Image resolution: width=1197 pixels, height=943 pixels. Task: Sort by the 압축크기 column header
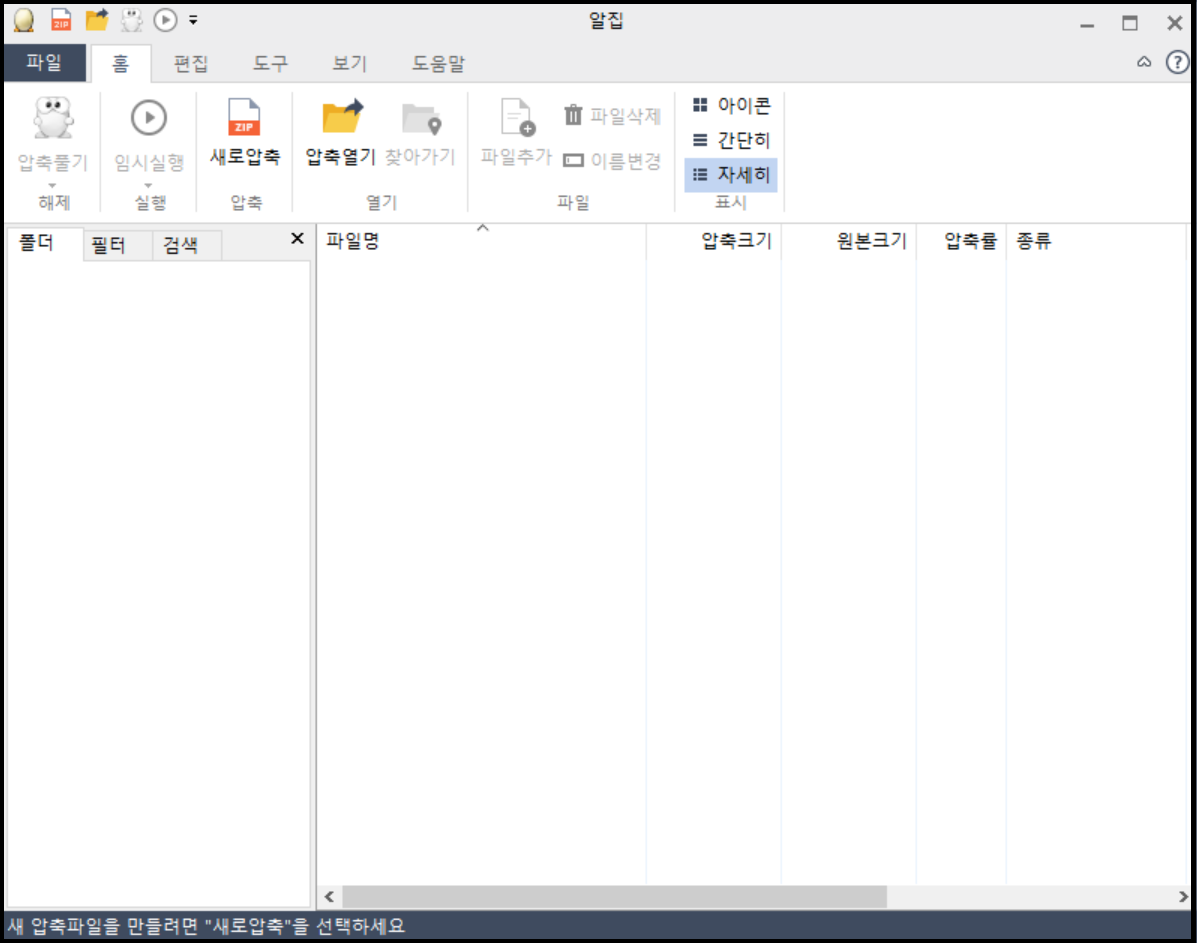tap(714, 241)
